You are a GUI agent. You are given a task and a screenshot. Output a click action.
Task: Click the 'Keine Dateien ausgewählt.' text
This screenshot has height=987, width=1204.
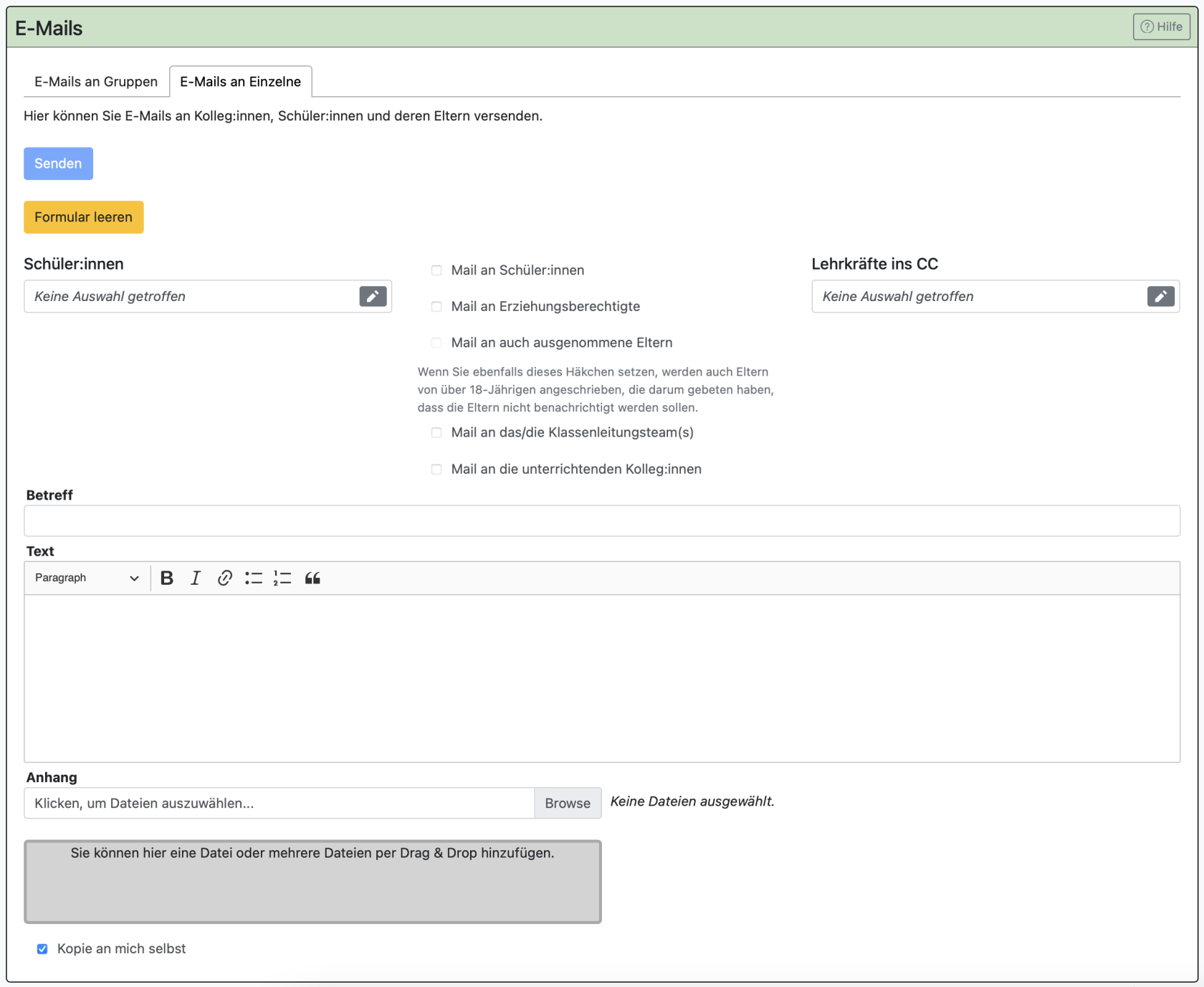(692, 801)
